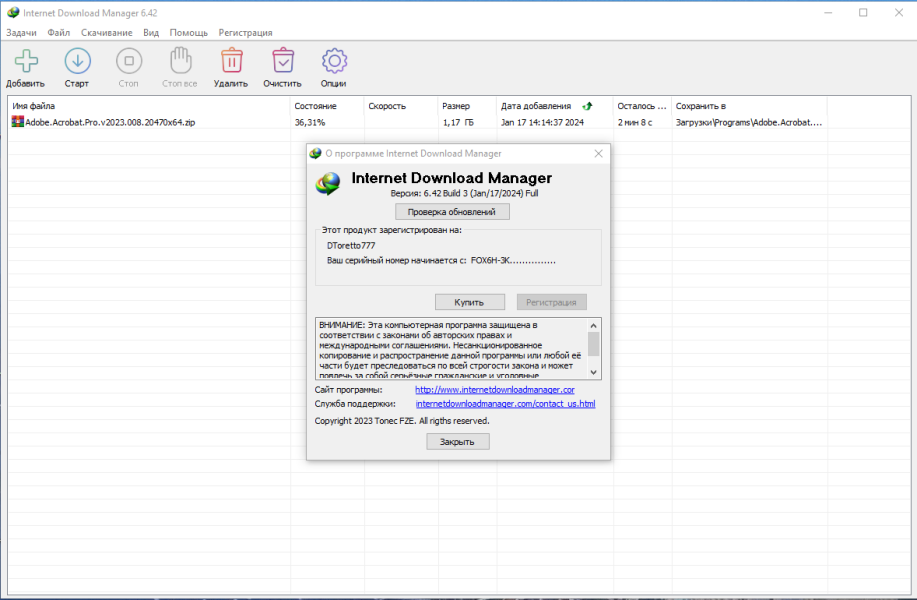Screen dimensions: 917x600
Task: Click the Стоп toolbar icon
Action: point(129,61)
